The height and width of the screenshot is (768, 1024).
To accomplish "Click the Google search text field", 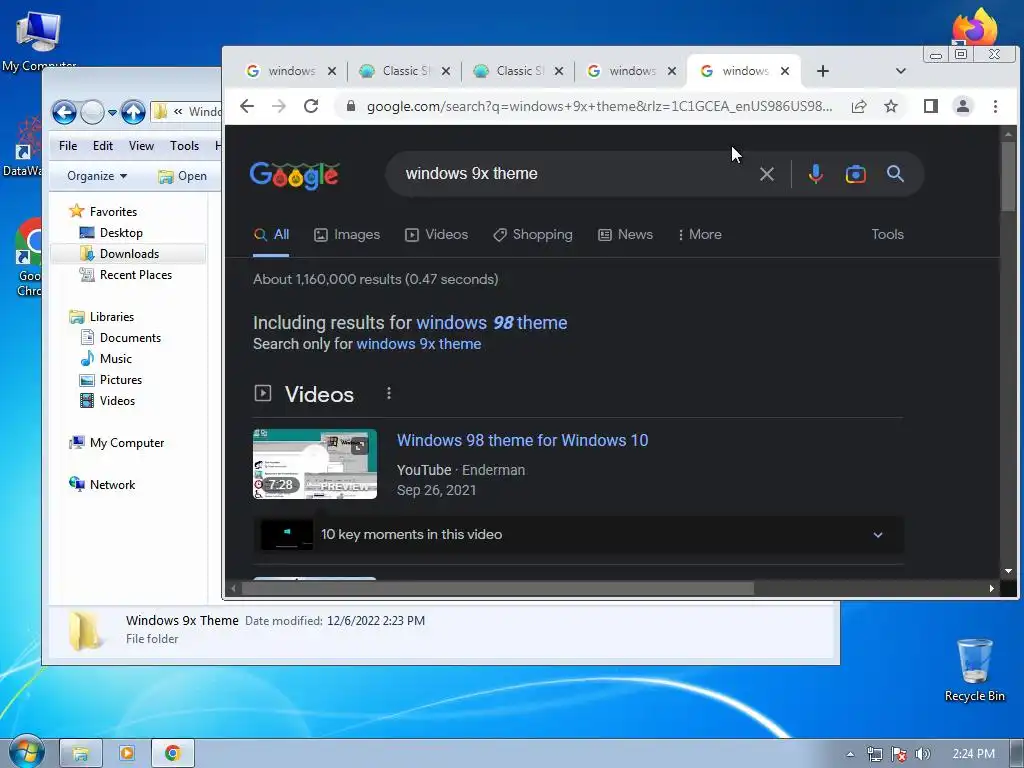I will (x=575, y=174).
